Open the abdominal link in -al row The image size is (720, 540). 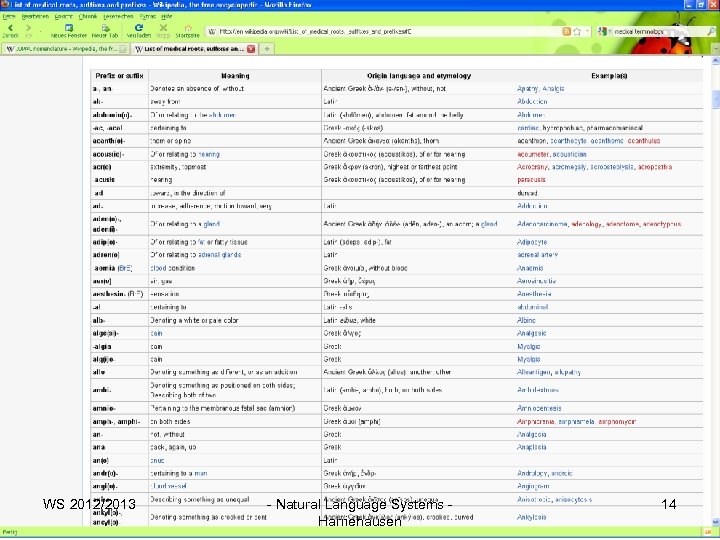533,307
